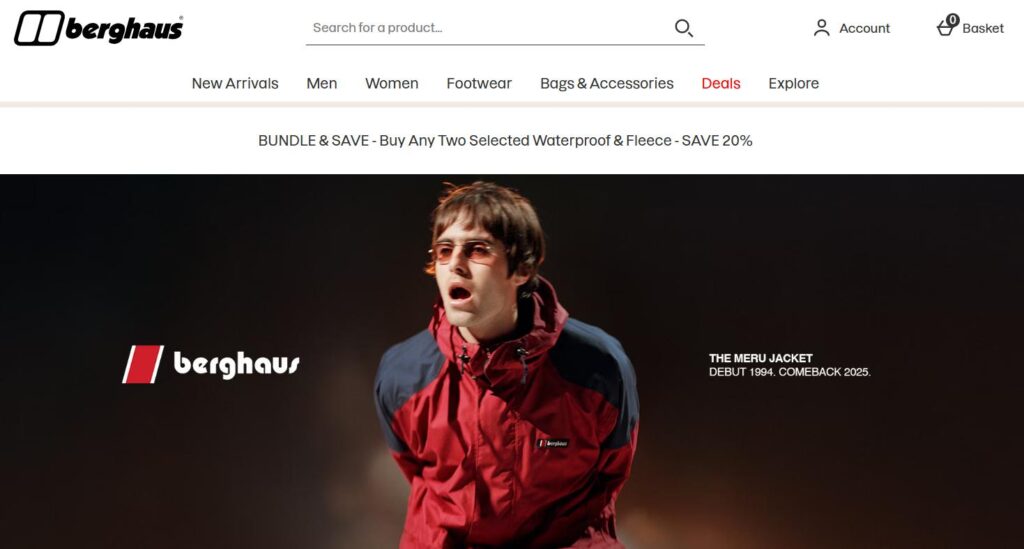Open the Men navigation menu

point(322,84)
